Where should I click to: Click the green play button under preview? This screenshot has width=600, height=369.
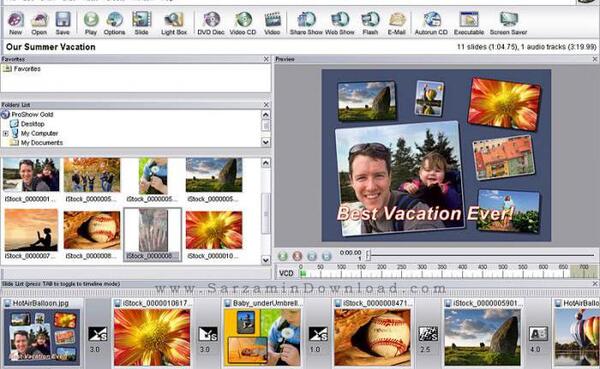point(283,256)
